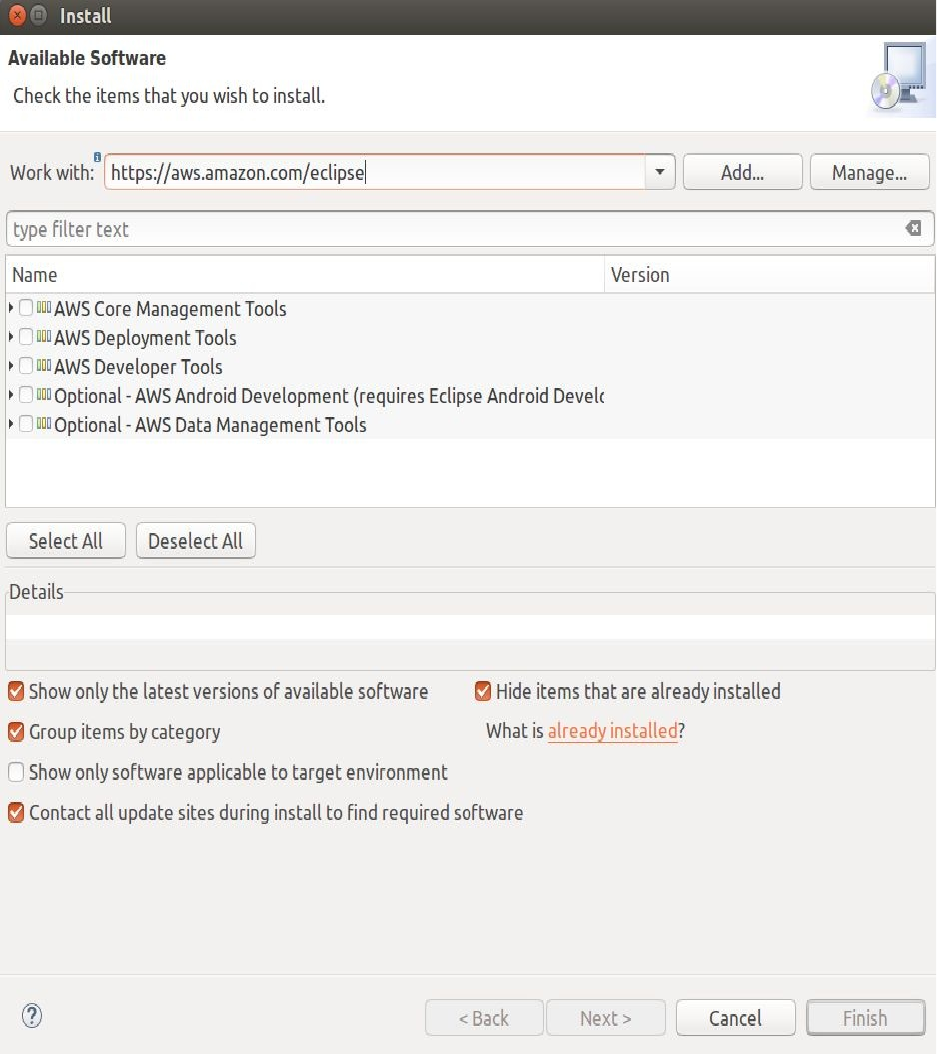Screen dimensions: 937x1054
Task: Click the AWS Deployment Tools category icon
Action: (x=44, y=336)
